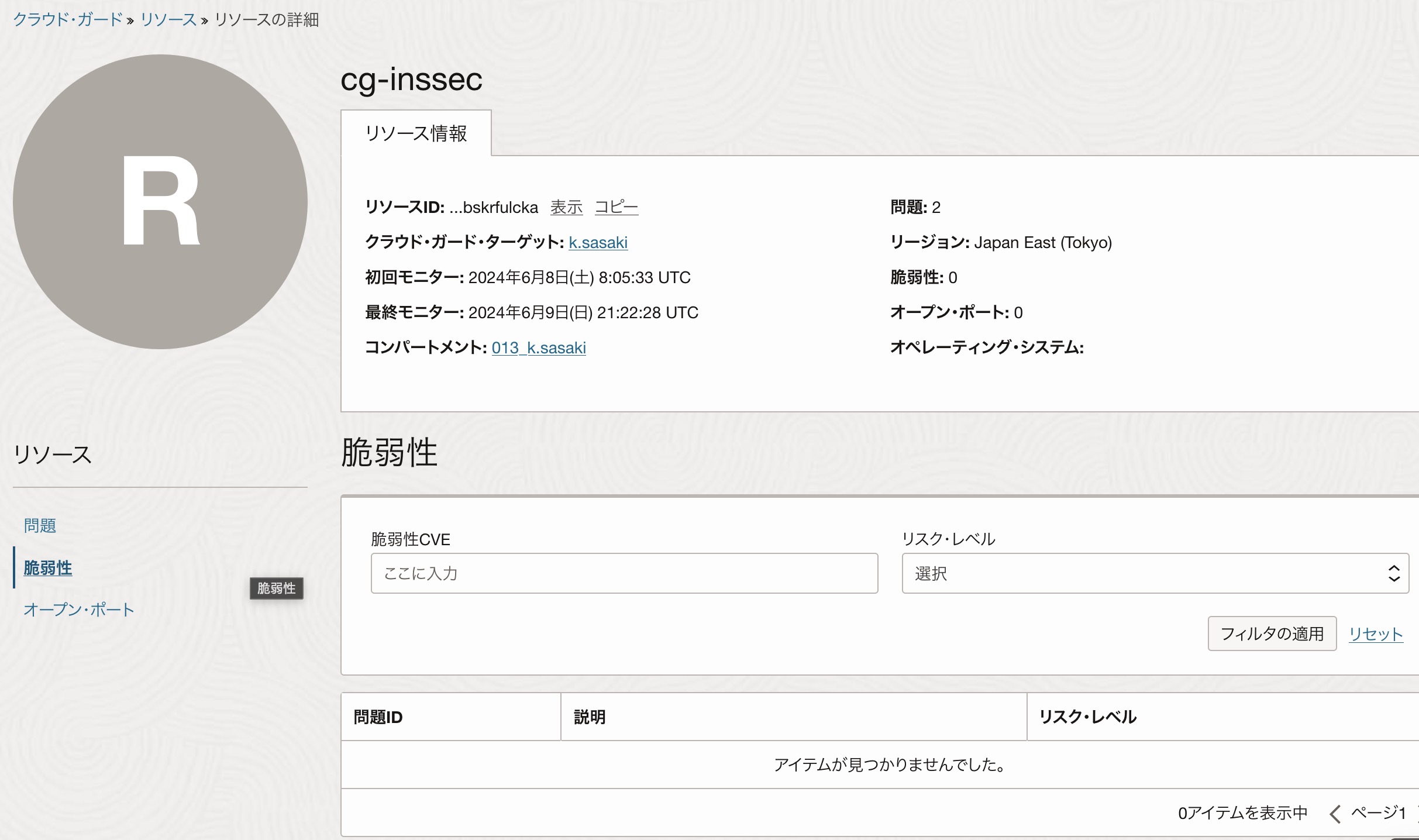Click the フィルタの適用 button
This screenshot has width=1419, height=840.
[x=1272, y=634]
